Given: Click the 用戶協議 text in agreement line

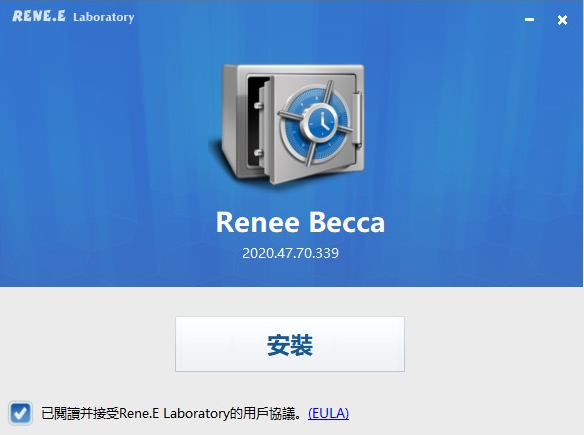Looking at the screenshot, I should [x=269, y=413].
